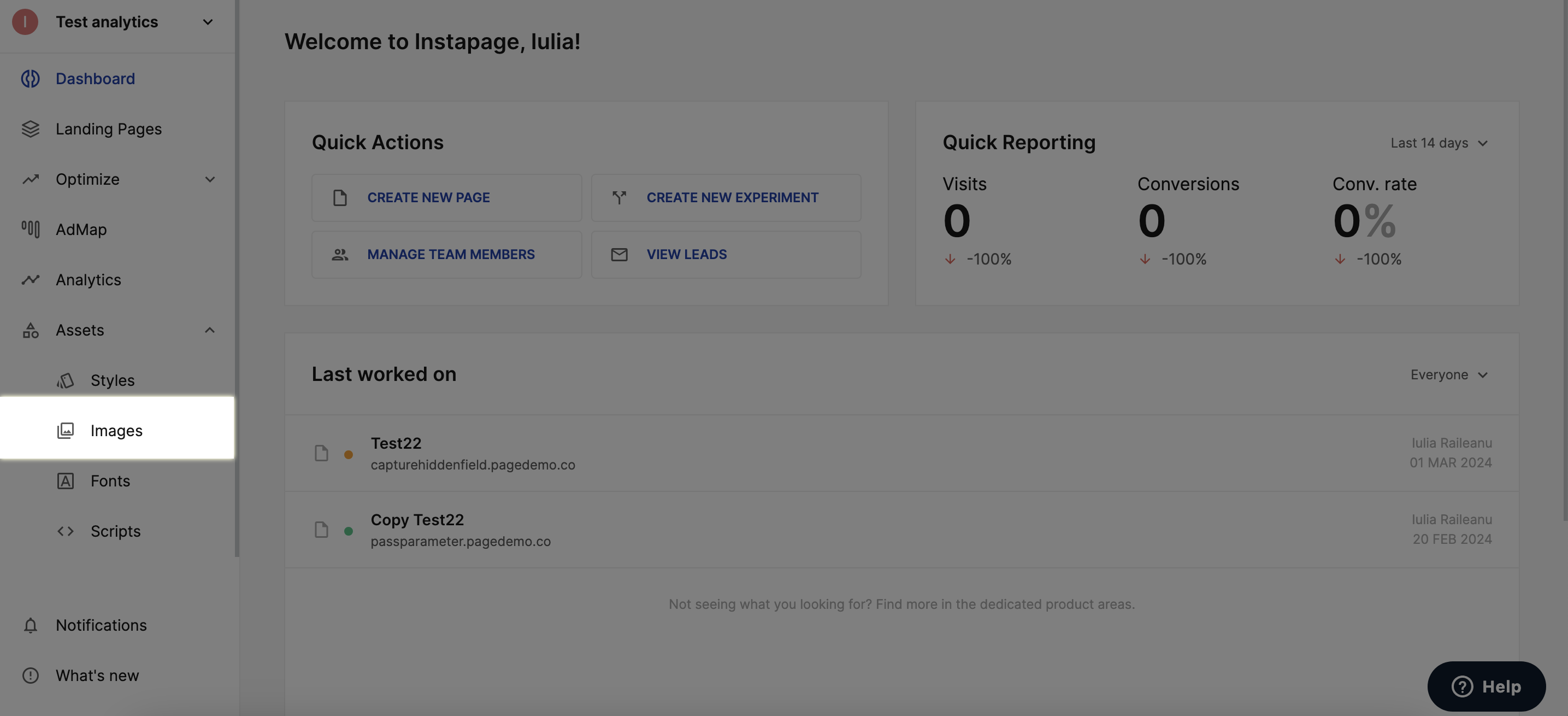The height and width of the screenshot is (716, 1568).
Task: Click CREATE NEW PAGE button
Action: 447,198
